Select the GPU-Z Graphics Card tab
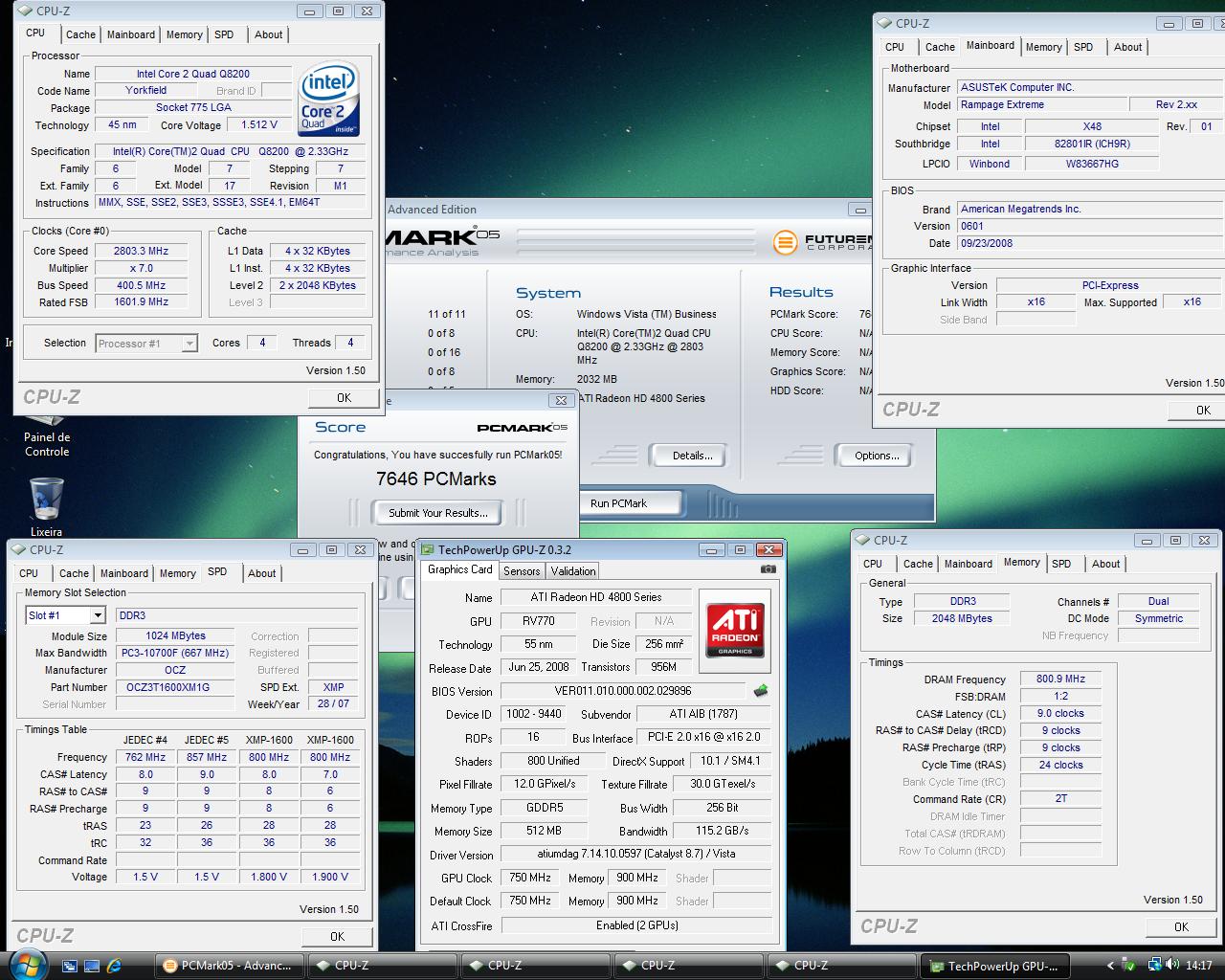Viewport: 1225px width, 980px height. [x=460, y=569]
